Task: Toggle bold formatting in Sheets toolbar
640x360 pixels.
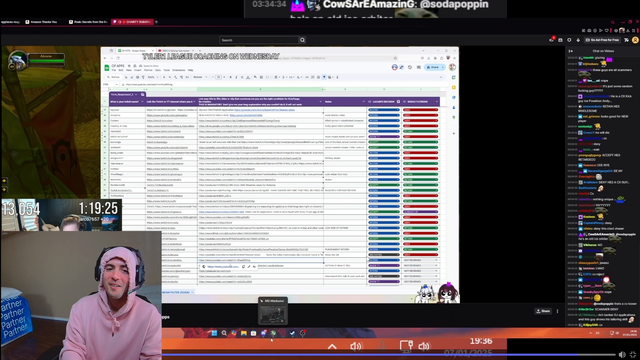Action: (x=231, y=77)
